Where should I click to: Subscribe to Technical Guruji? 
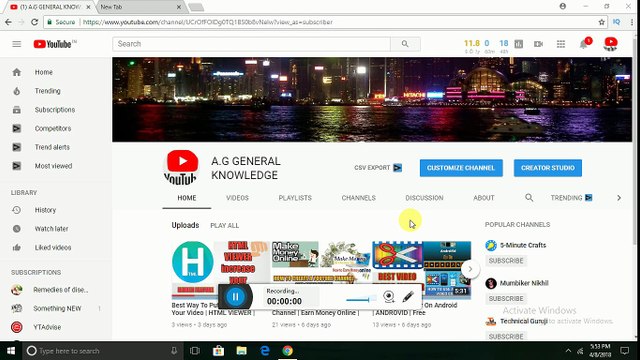(506, 336)
